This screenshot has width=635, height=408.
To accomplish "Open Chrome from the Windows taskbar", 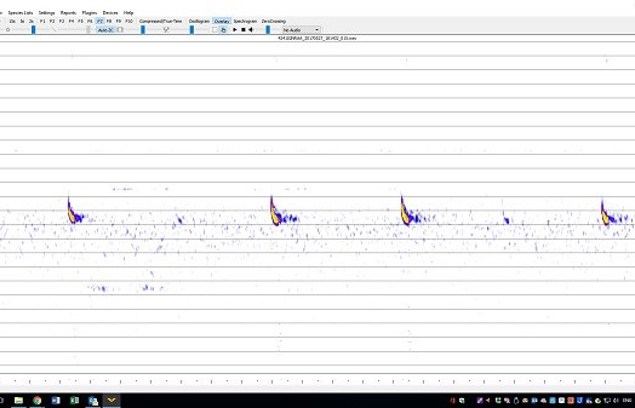I will [x=37, y=400].
